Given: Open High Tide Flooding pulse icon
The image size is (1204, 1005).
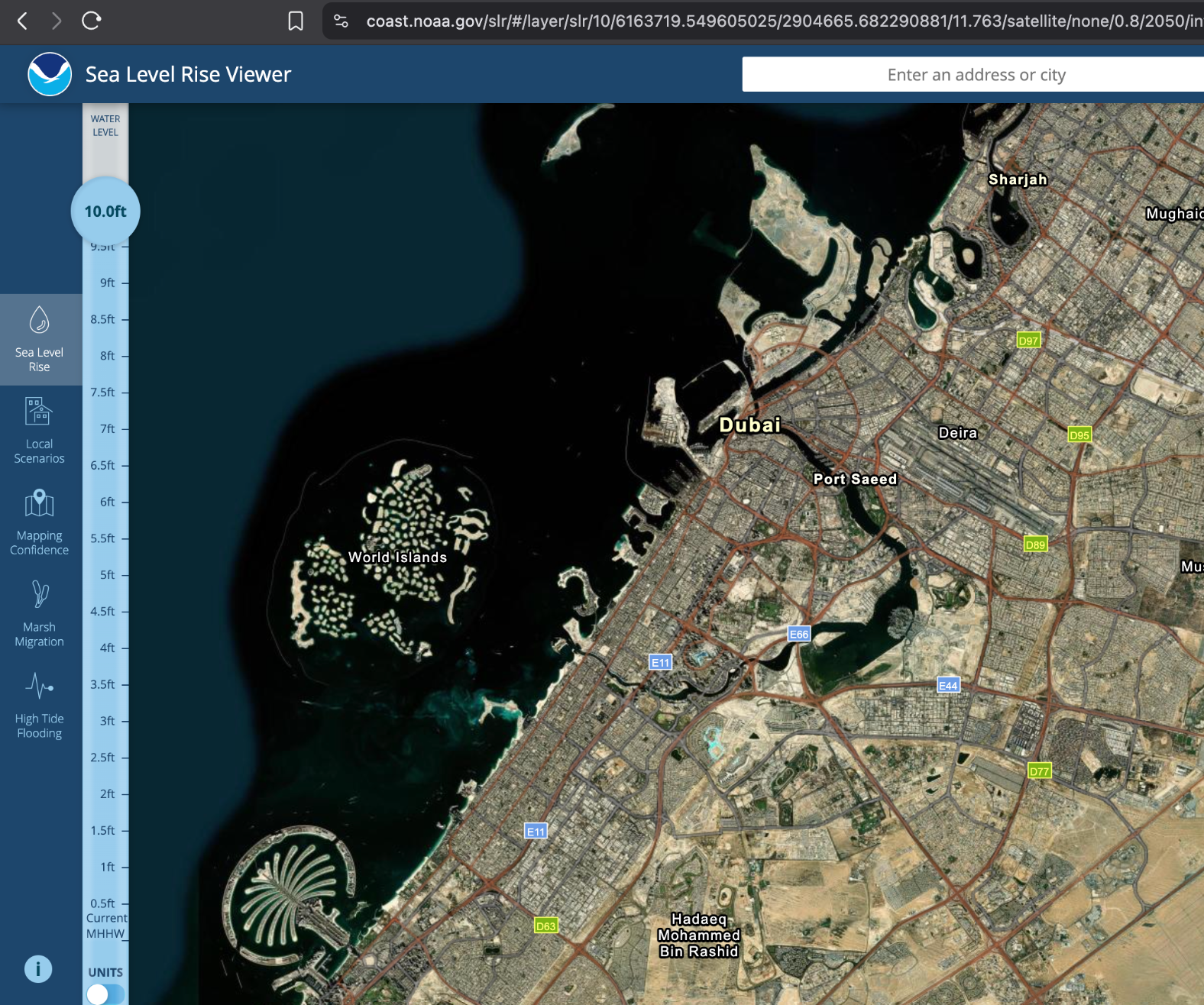Looking at the screenshot, I should pos(39,687).
